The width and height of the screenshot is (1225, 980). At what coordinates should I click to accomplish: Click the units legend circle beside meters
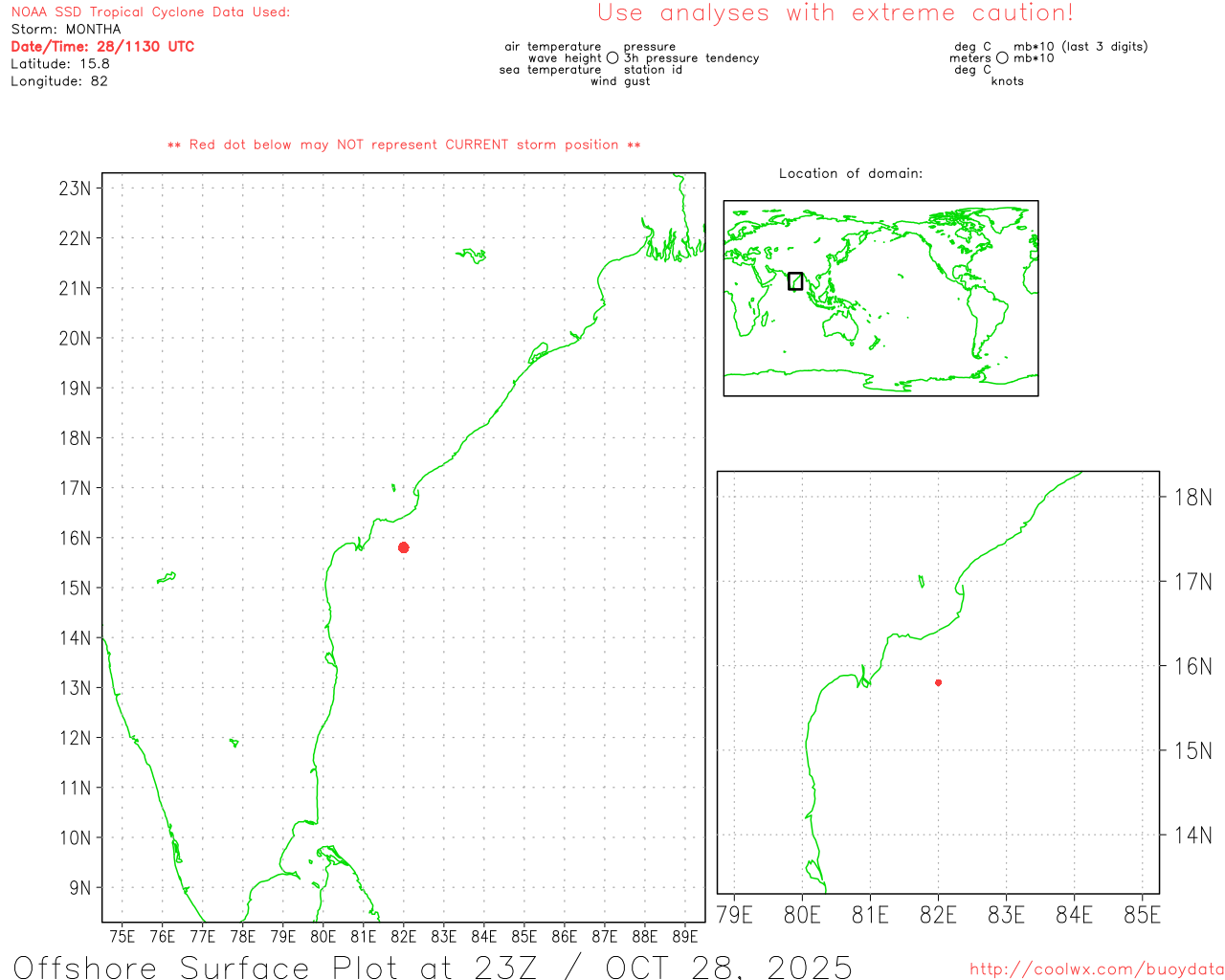1002,58
